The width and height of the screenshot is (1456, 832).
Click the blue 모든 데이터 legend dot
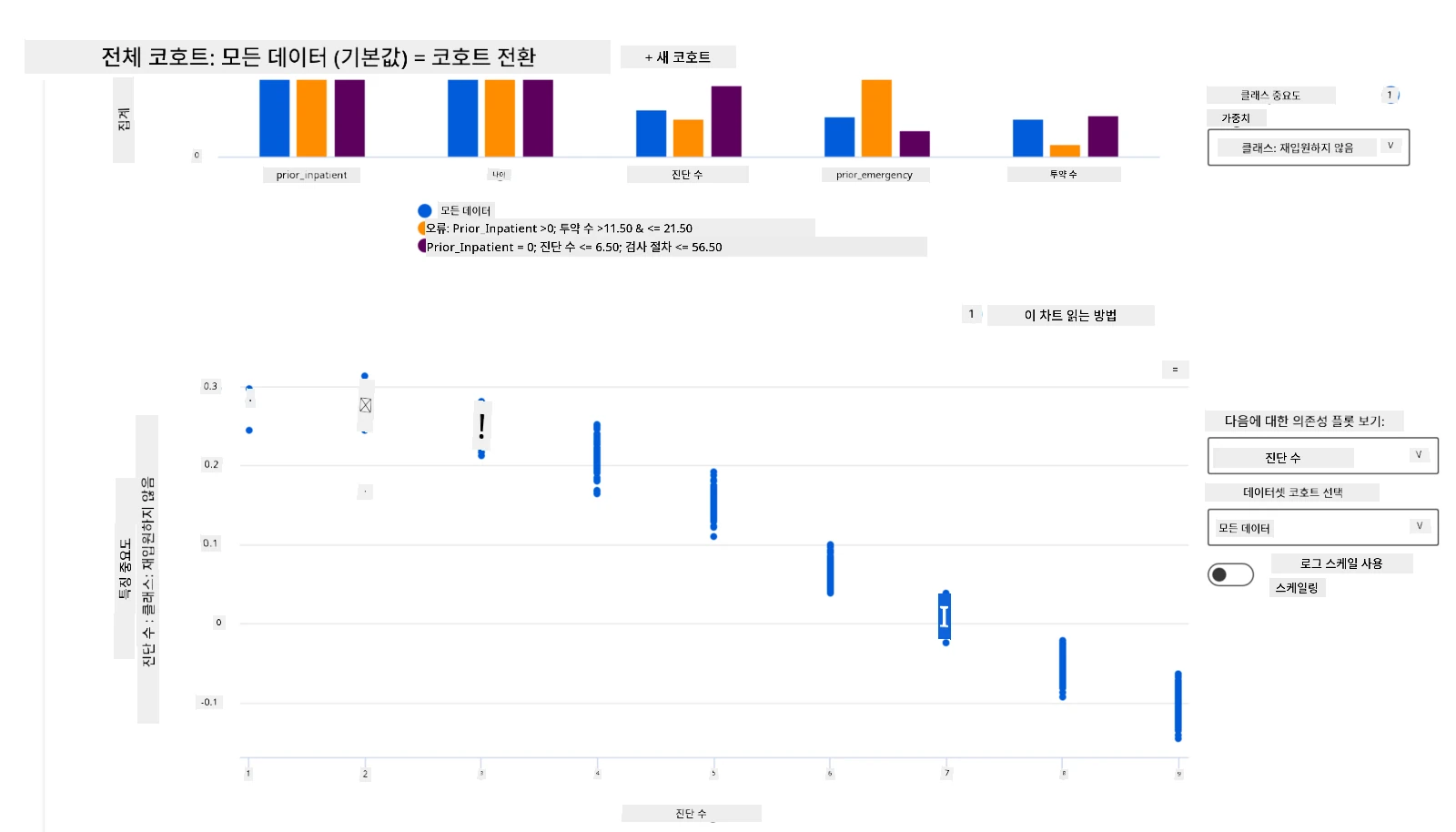pyautogui.click(x=424, y=210)
